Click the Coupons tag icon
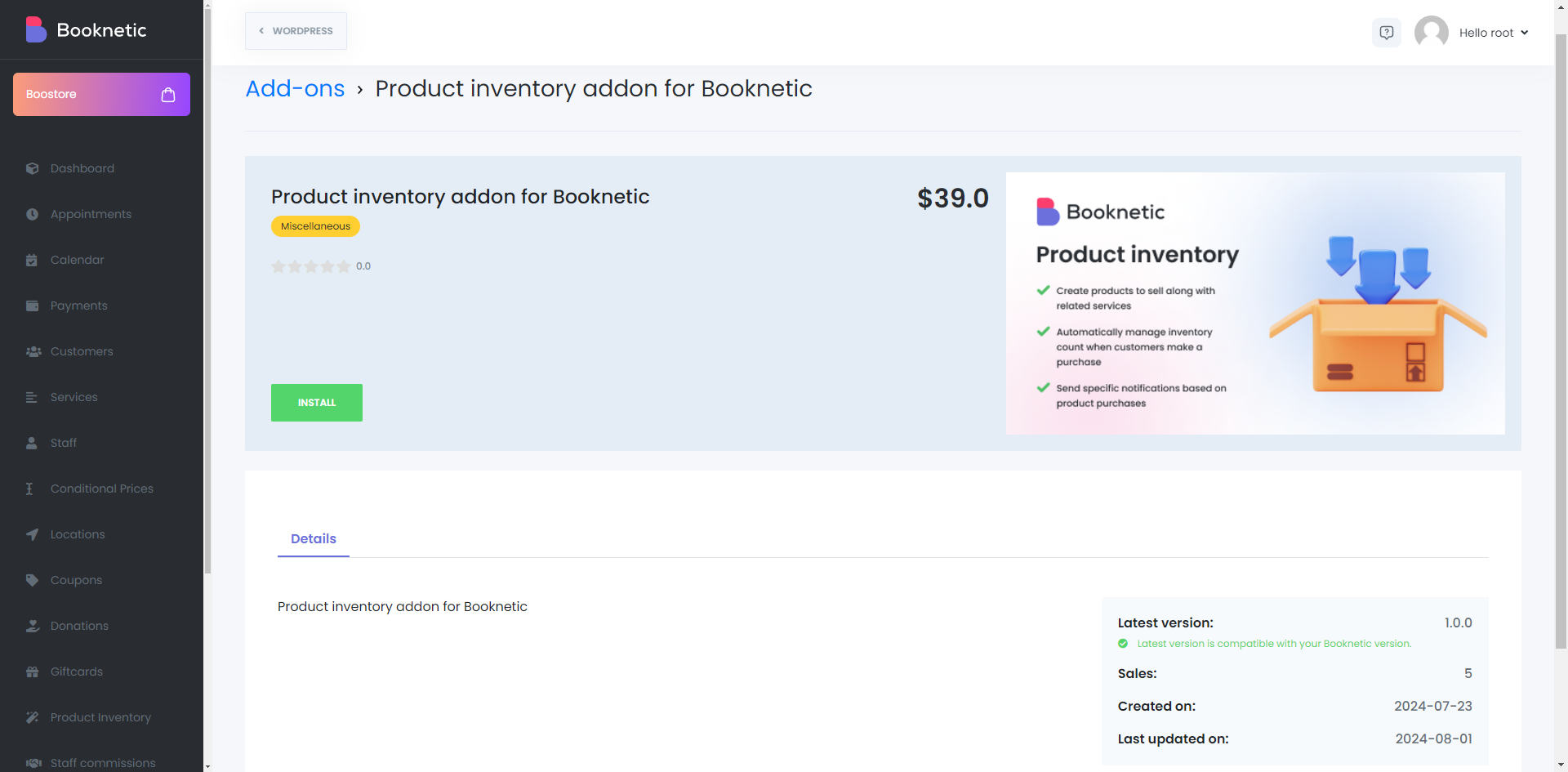 (33, 580)
